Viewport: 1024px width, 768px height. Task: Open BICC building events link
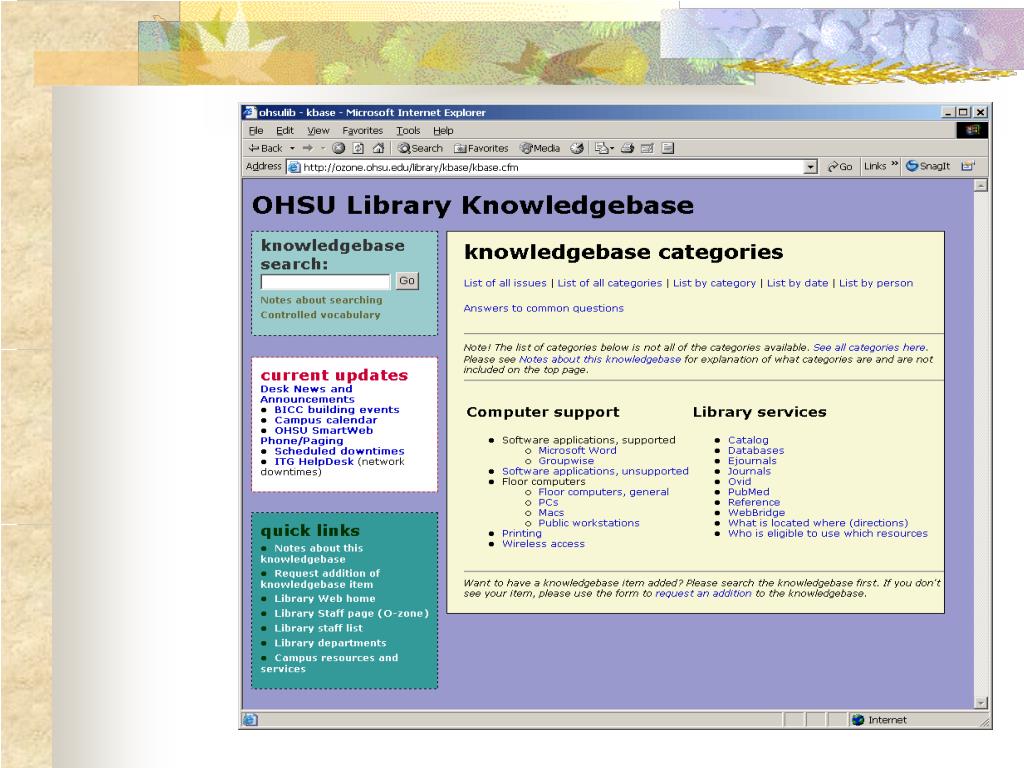pyautogui.click(x=336, y=409)
